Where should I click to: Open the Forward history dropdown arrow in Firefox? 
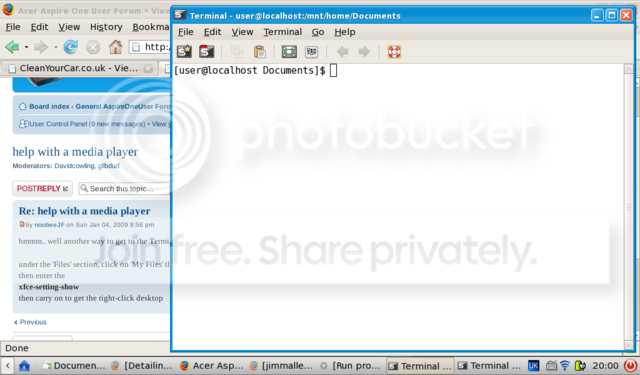[56, 47]
